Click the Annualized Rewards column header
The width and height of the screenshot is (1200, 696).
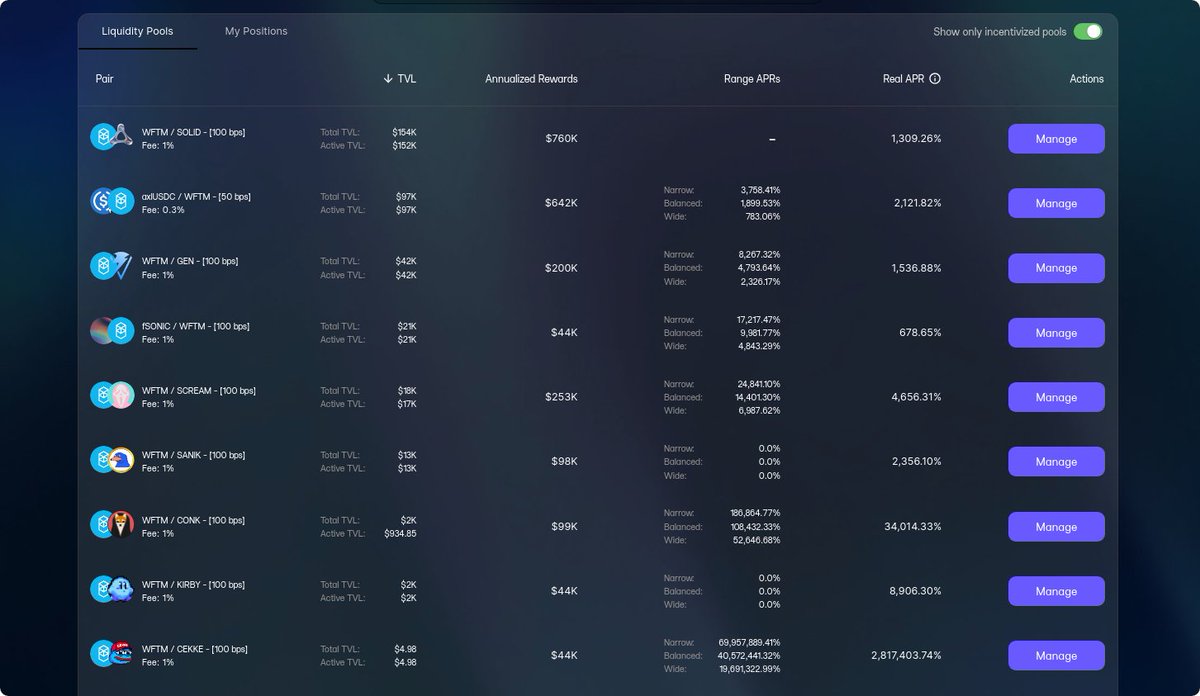point(531,78)
